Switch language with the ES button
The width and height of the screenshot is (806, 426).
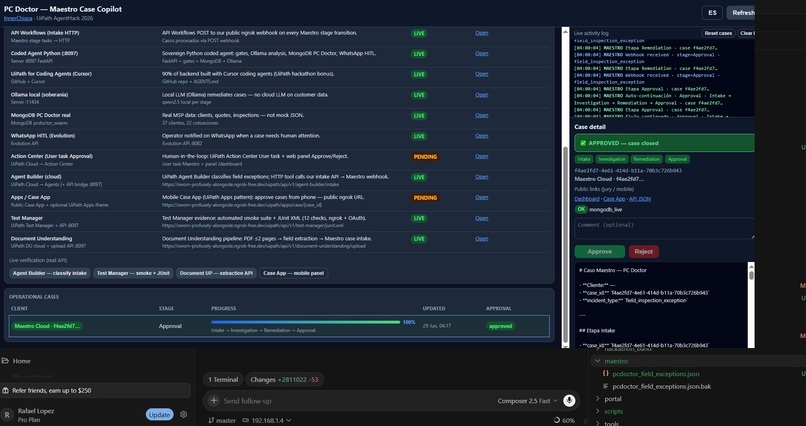tap(712, 13)
